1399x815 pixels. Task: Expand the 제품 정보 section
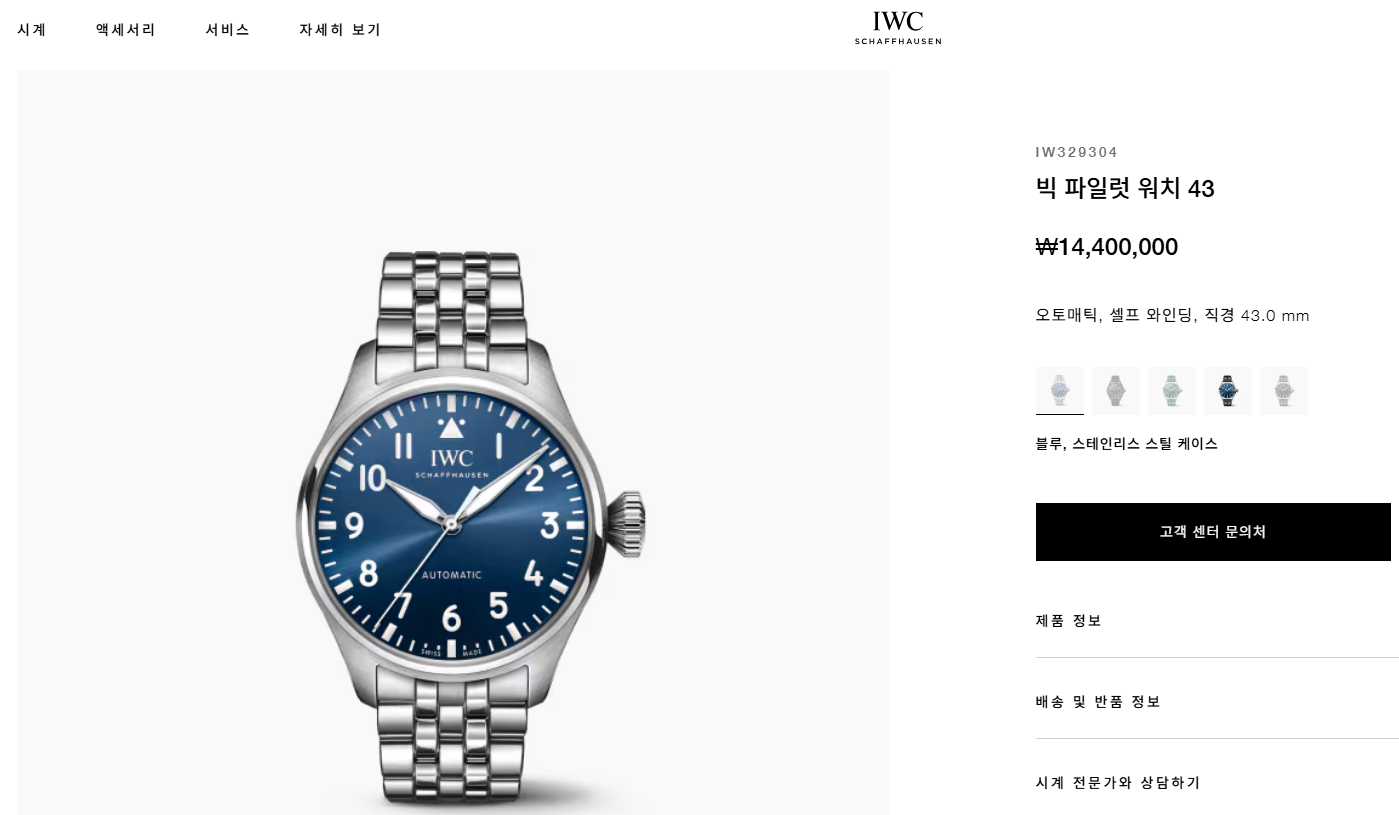tap(1217, 621)
